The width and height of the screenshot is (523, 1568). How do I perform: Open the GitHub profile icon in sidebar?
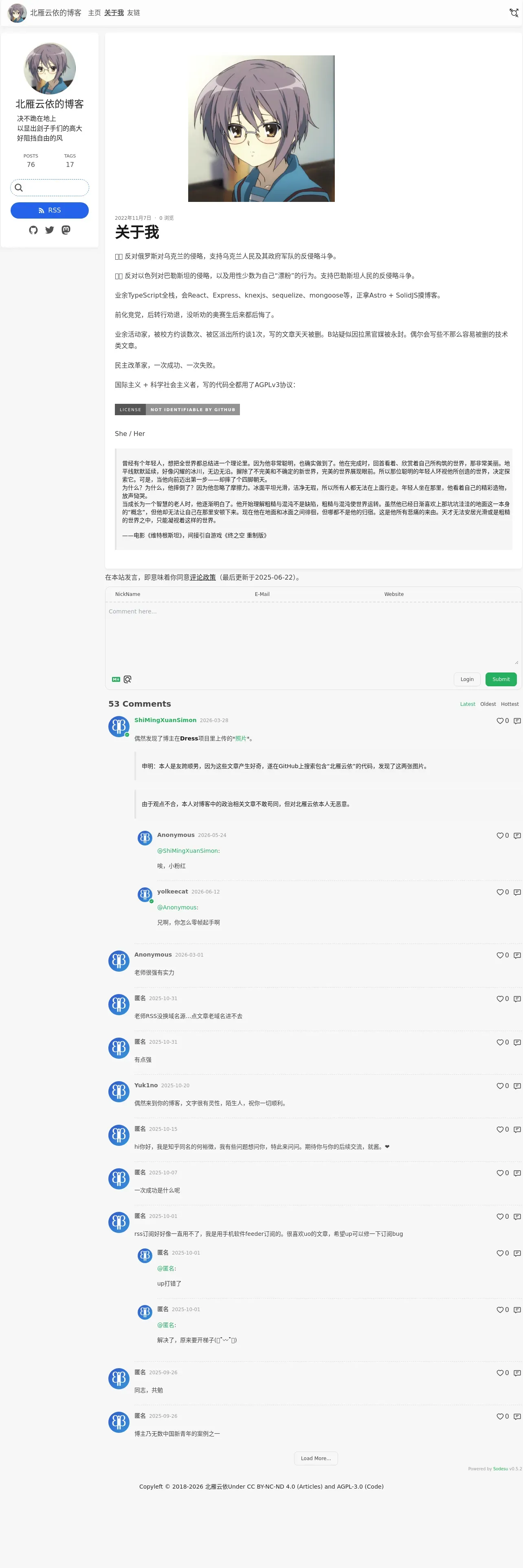(33, 230)
